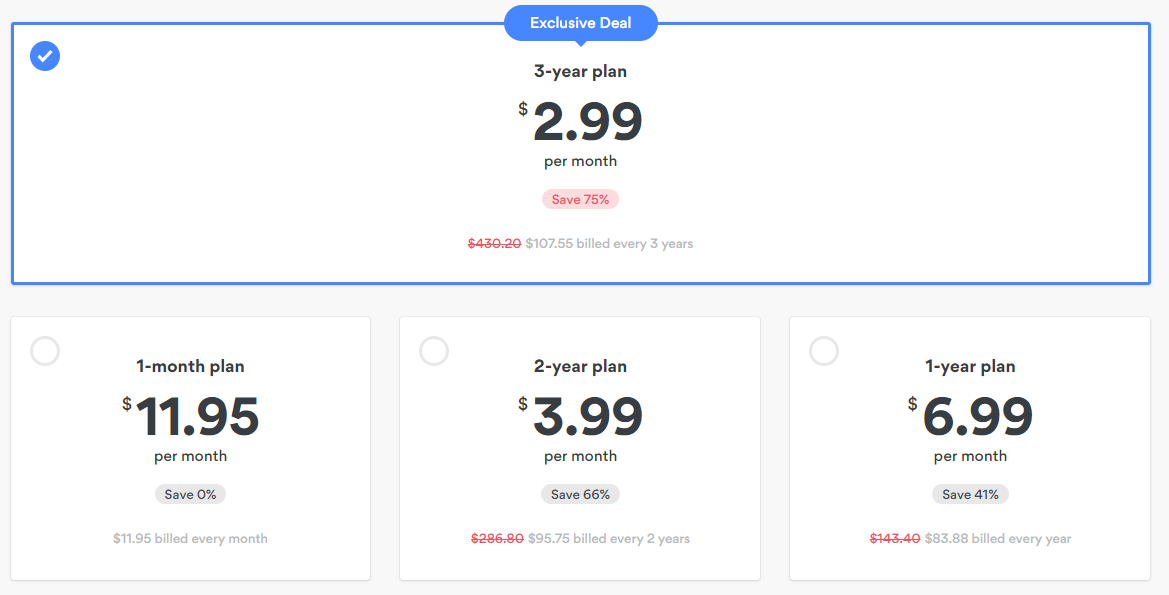
Task: Click the Exclusive Deal badge
Action: point(581,23)
